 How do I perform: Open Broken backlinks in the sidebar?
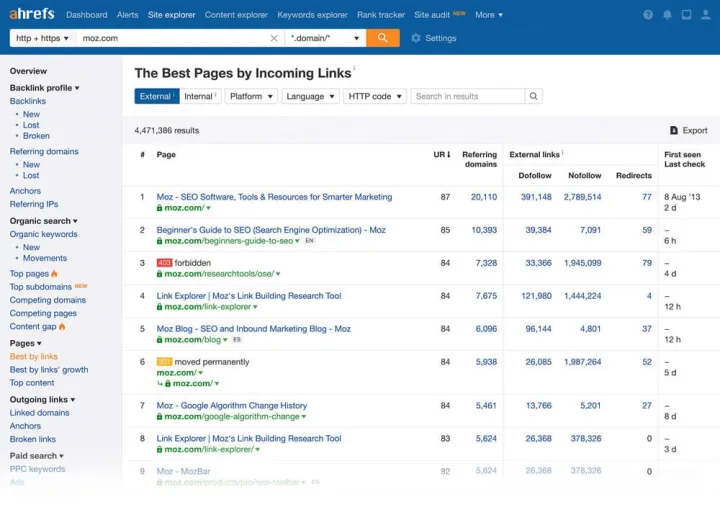pos(36,136)
